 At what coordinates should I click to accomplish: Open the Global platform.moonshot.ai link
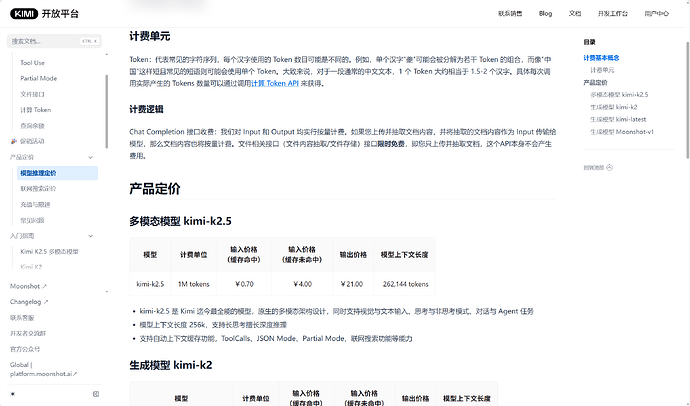point(44,369)
